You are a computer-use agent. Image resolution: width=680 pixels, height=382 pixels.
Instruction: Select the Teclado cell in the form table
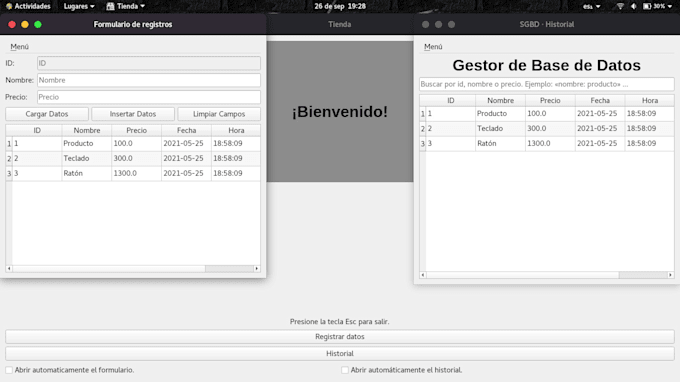(x=87, y=158)
